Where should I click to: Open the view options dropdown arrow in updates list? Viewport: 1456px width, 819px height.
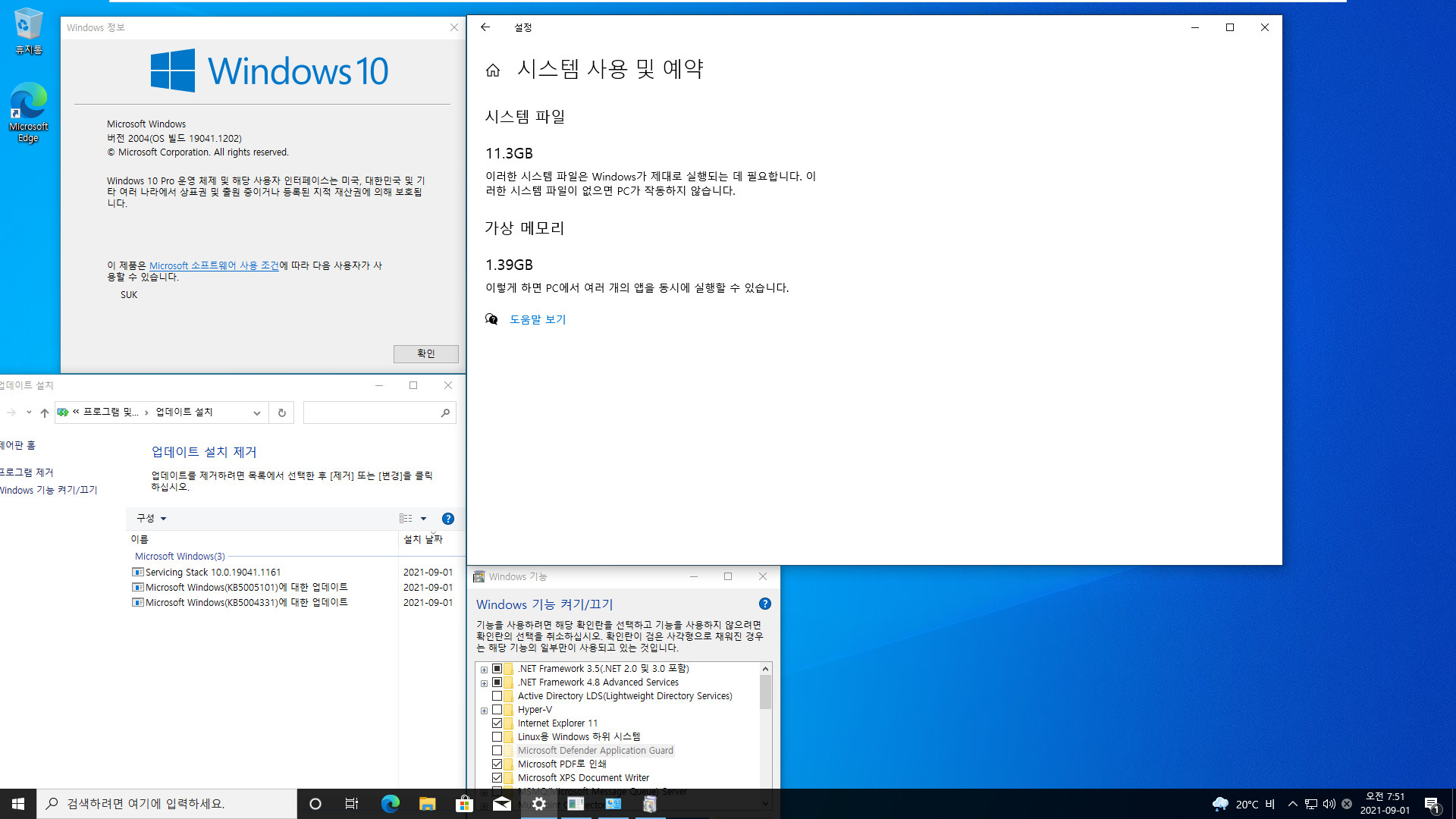[423, 519]
